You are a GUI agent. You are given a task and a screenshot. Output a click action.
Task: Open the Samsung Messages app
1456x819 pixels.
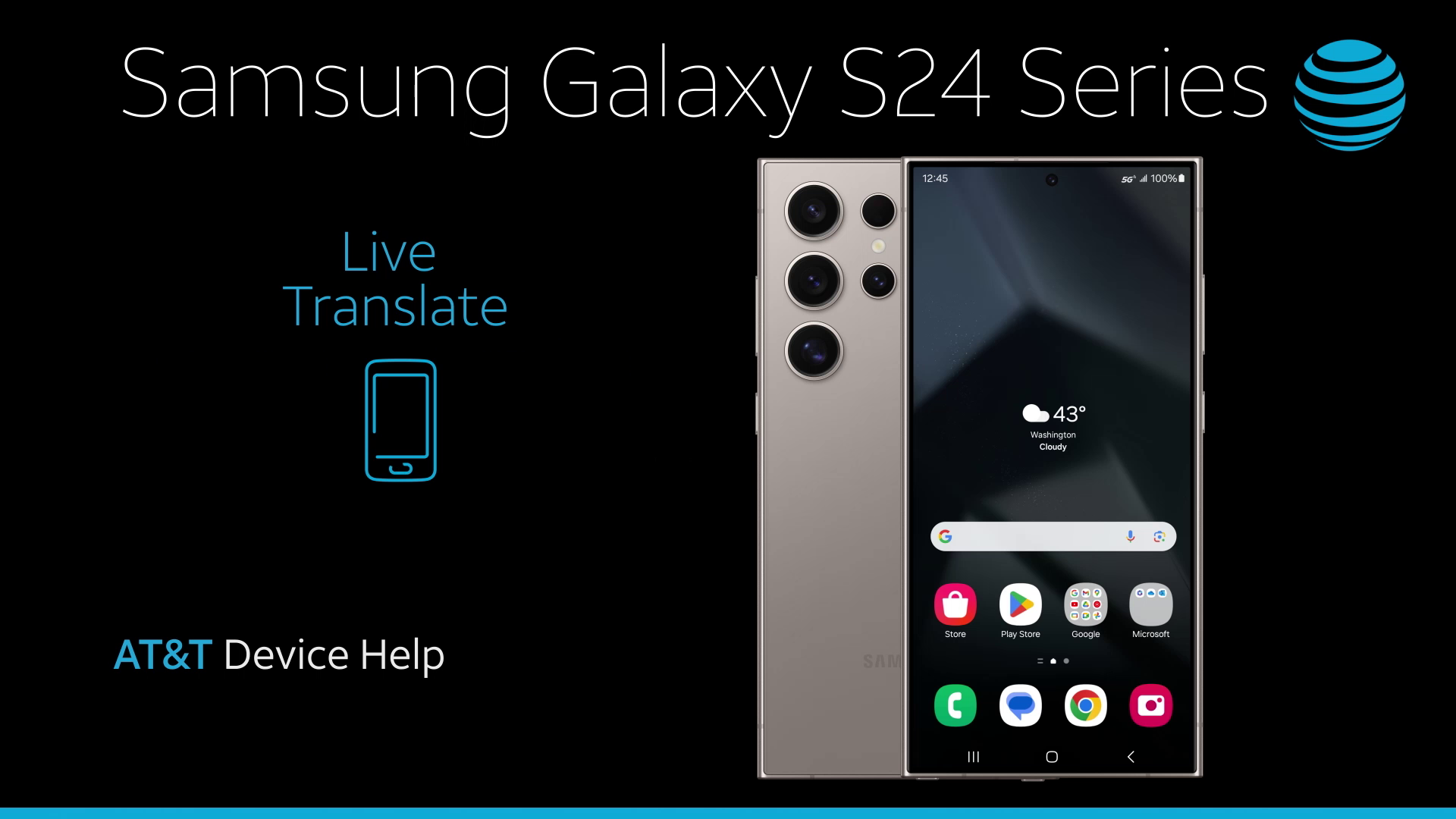click(1020, 706)
